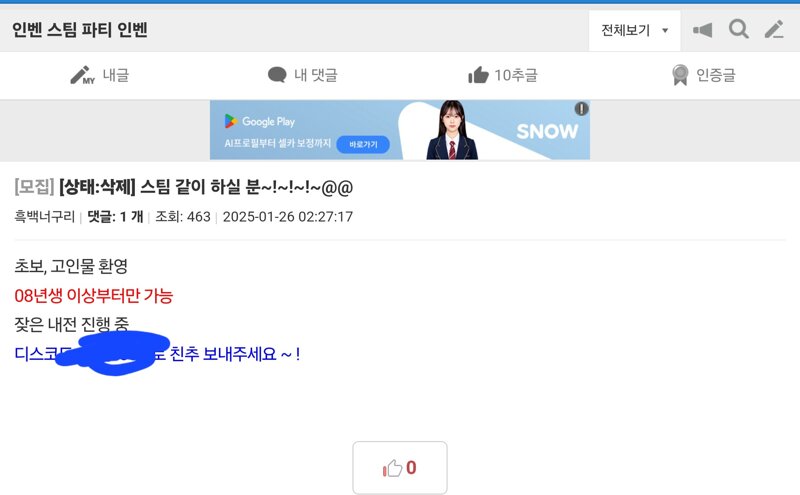Click the author name 흑백너구리
The width and height of the screenshot is (800, 495).
click(x=45, y=217)
